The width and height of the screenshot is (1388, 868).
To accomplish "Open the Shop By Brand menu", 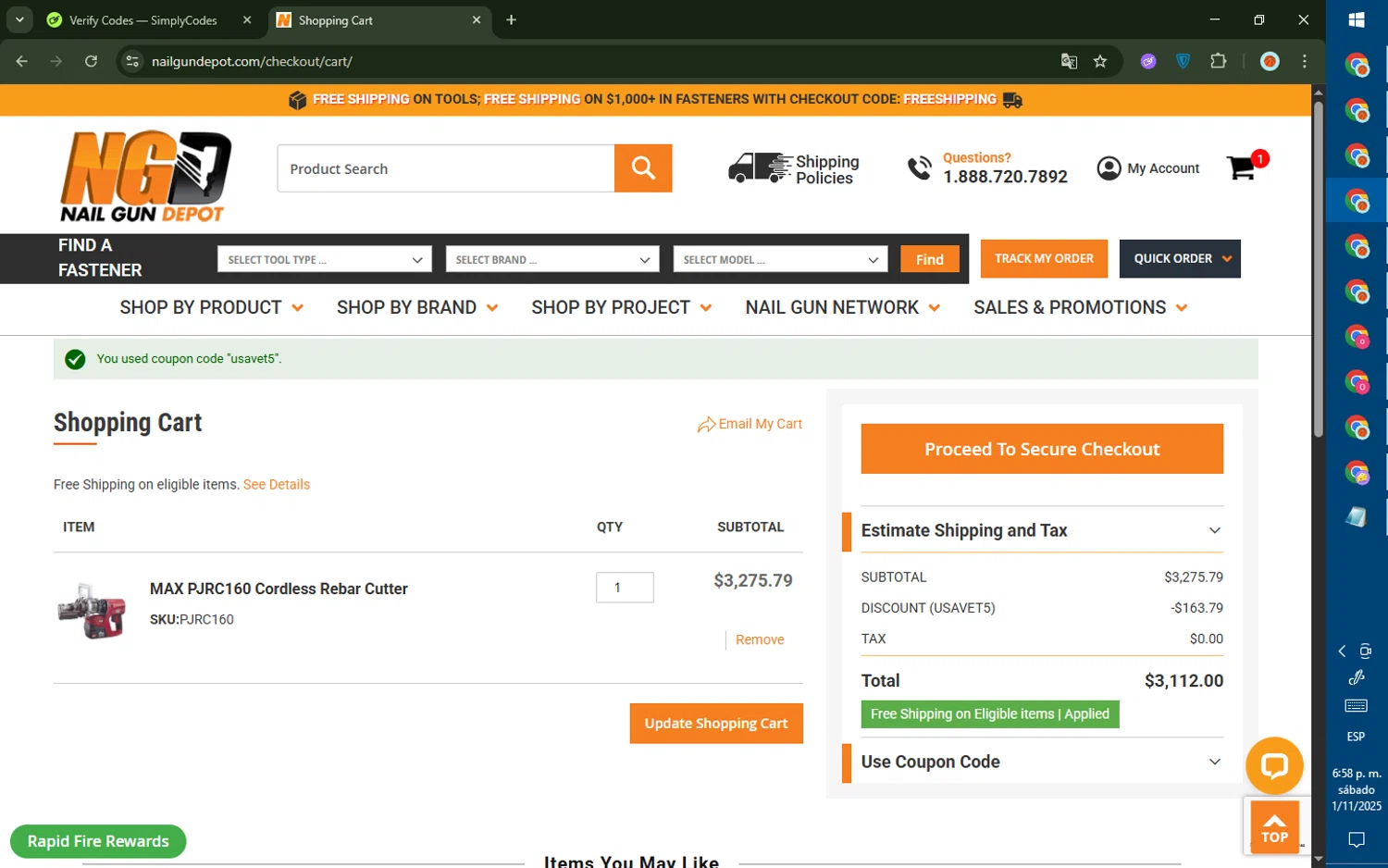I will (417, 307).
